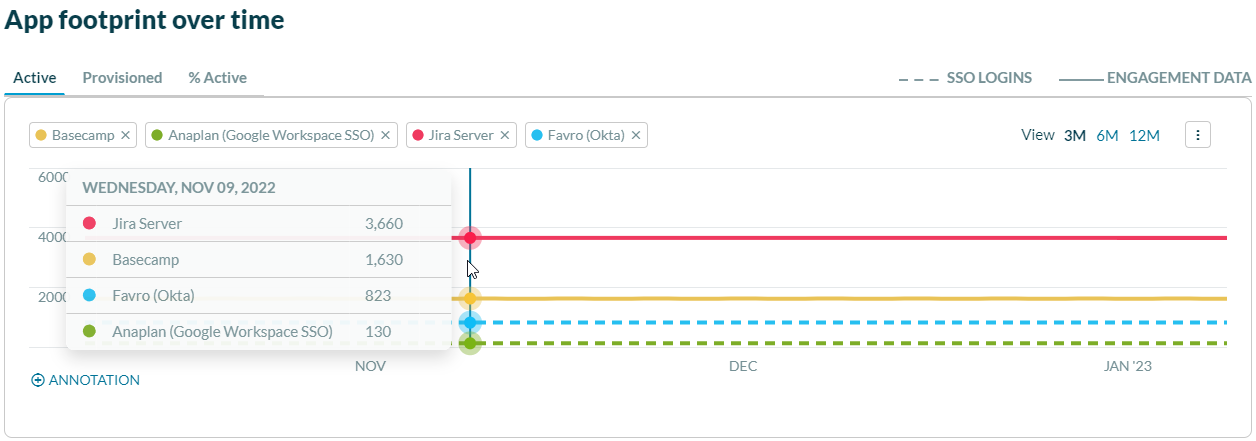Click the yellow Basecamp data point
The width and height of the screenshot is (1256, 441).
point(470,298)
